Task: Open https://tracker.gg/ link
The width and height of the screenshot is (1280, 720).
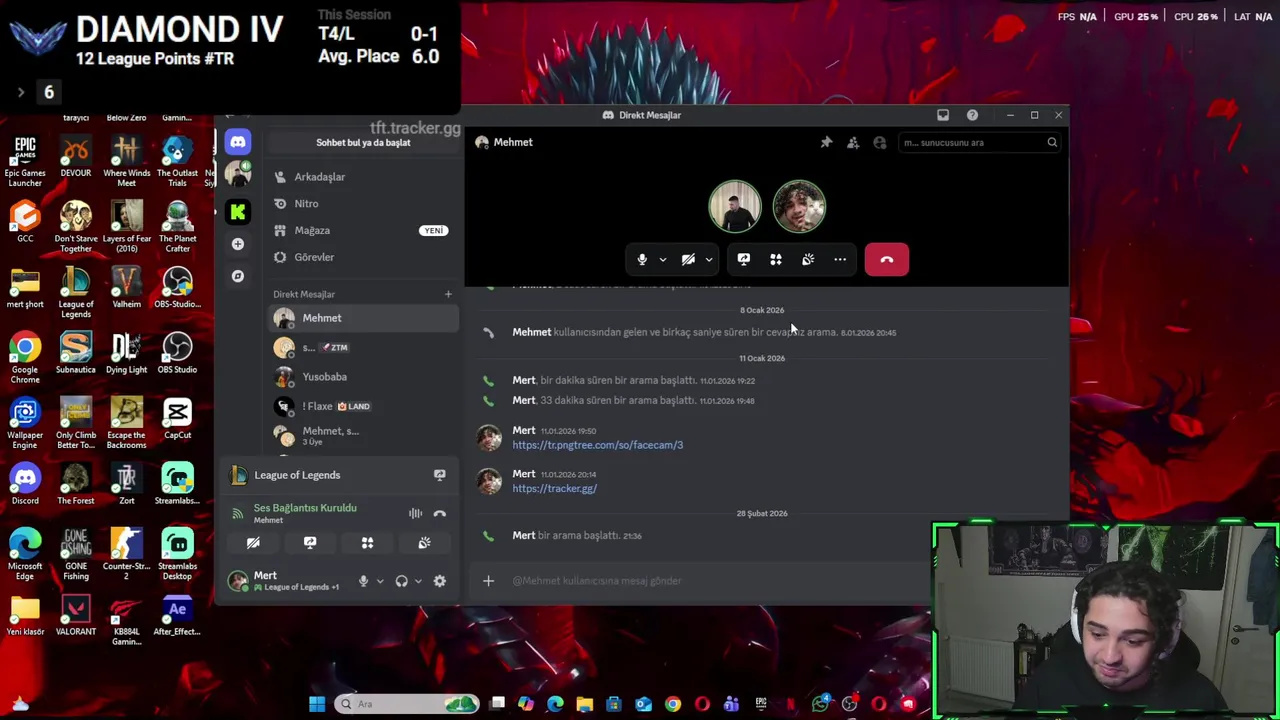Action: coord(555,489)
